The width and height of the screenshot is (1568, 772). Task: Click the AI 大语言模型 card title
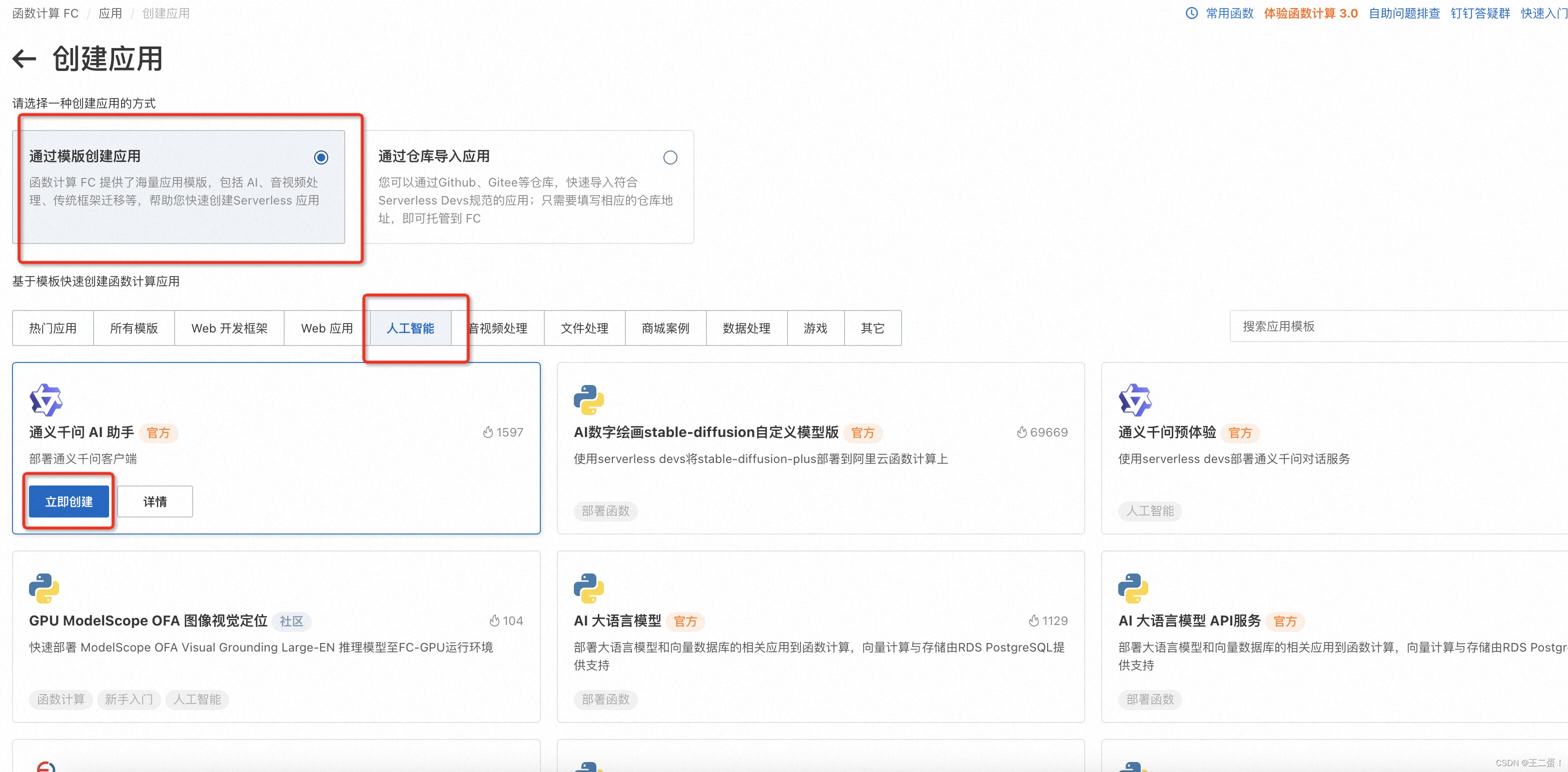point(617,620)
